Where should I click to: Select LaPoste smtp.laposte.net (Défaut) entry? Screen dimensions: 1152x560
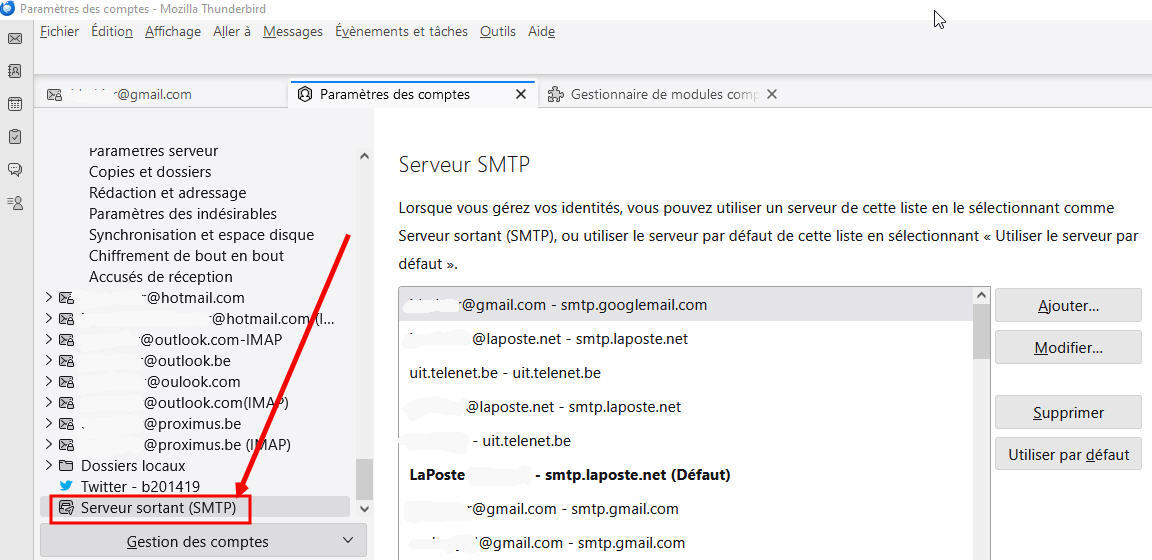click(x=686, y=475)
